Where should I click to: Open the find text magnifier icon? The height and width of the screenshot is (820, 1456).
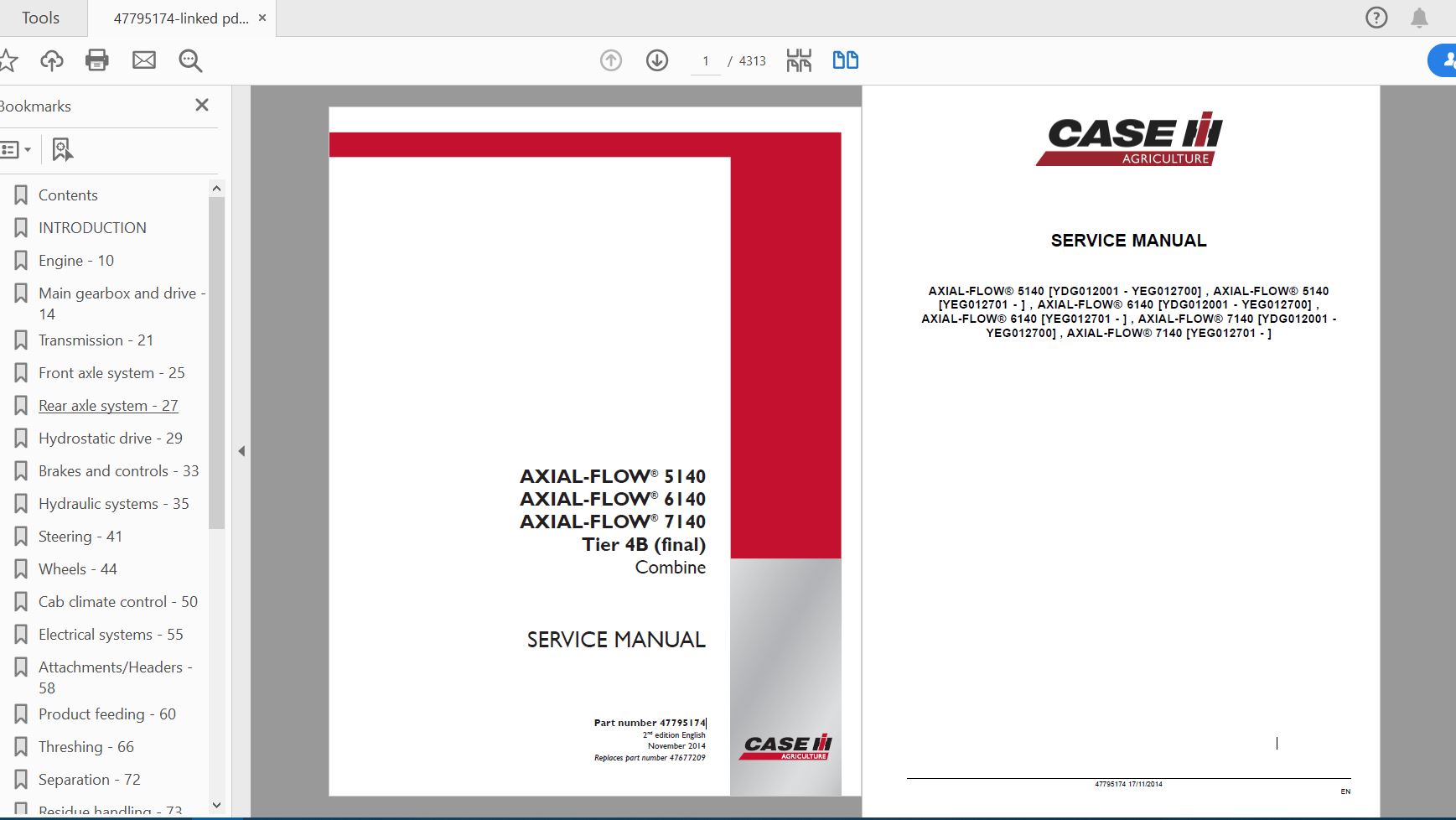[x=190, y=60]
